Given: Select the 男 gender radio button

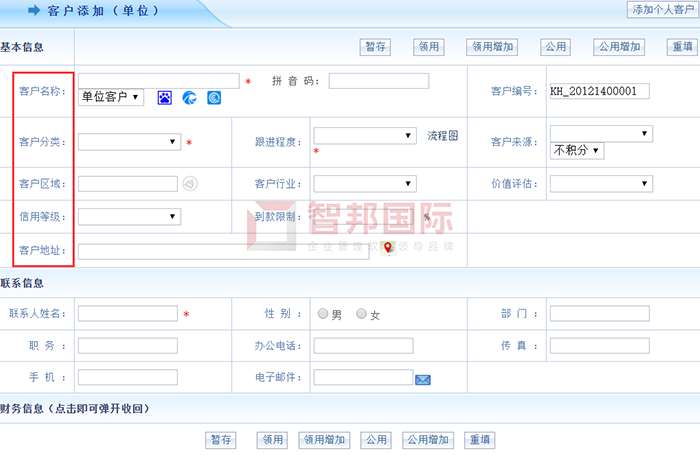Looking at the screenshot, I should 323,313.
